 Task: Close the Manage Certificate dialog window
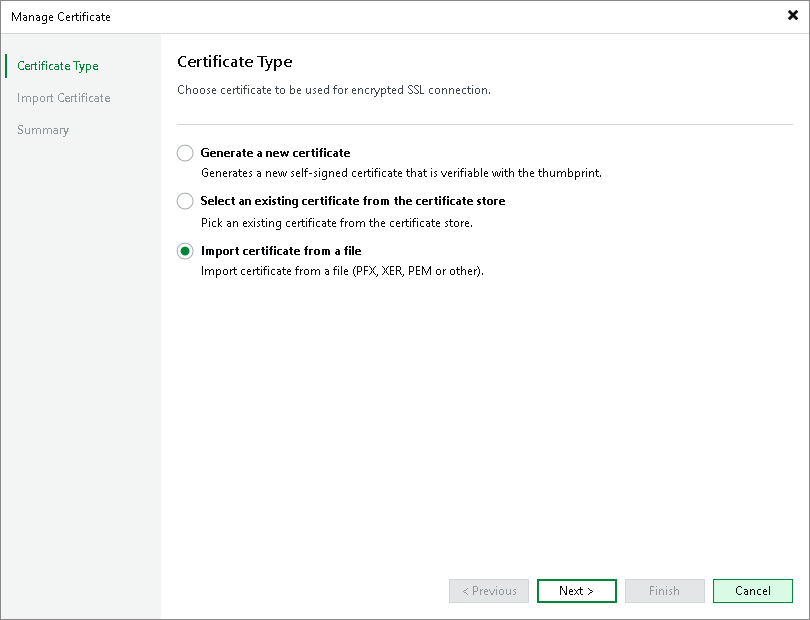coord(792,16)
